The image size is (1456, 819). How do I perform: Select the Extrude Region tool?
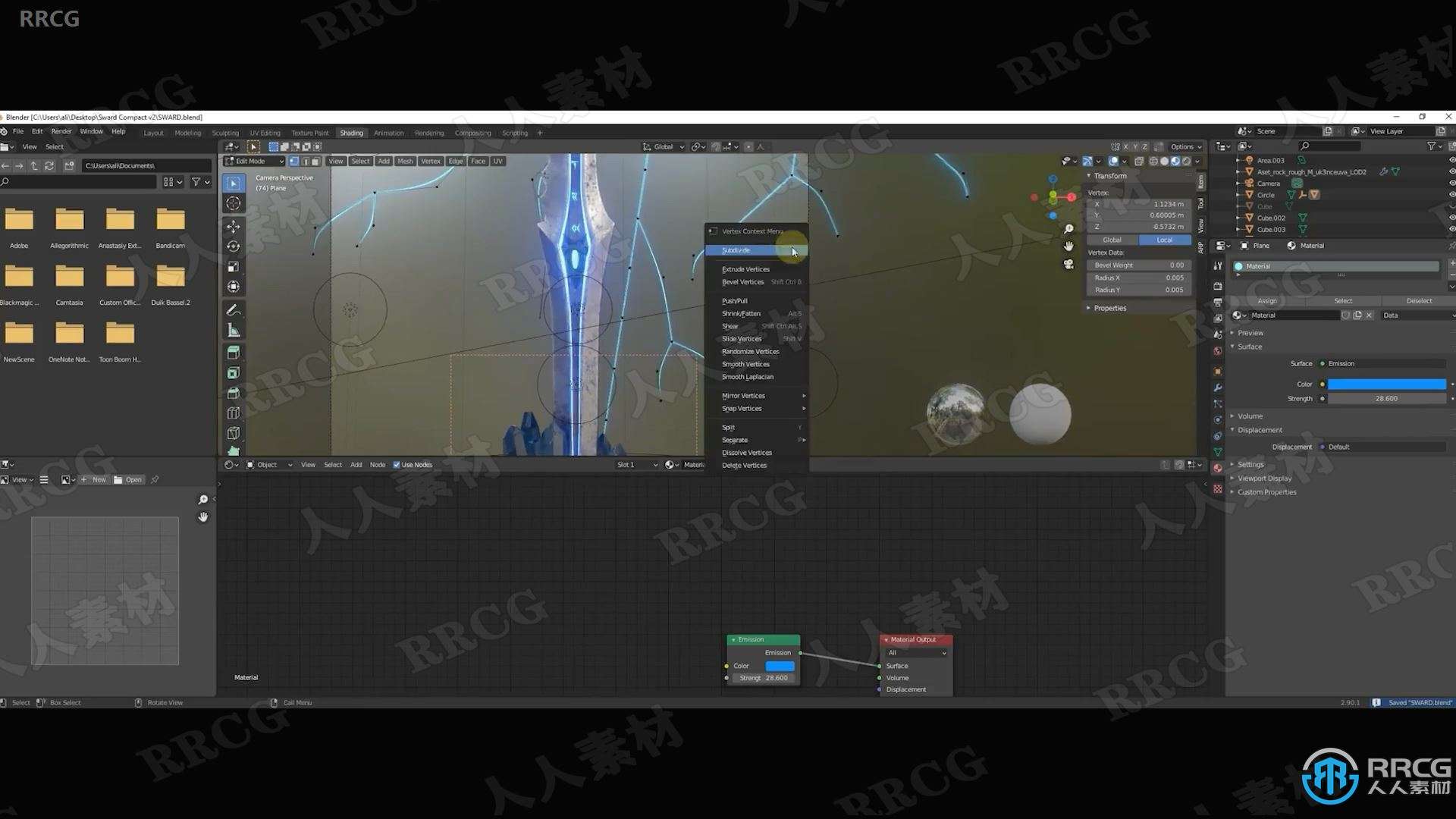234,353
